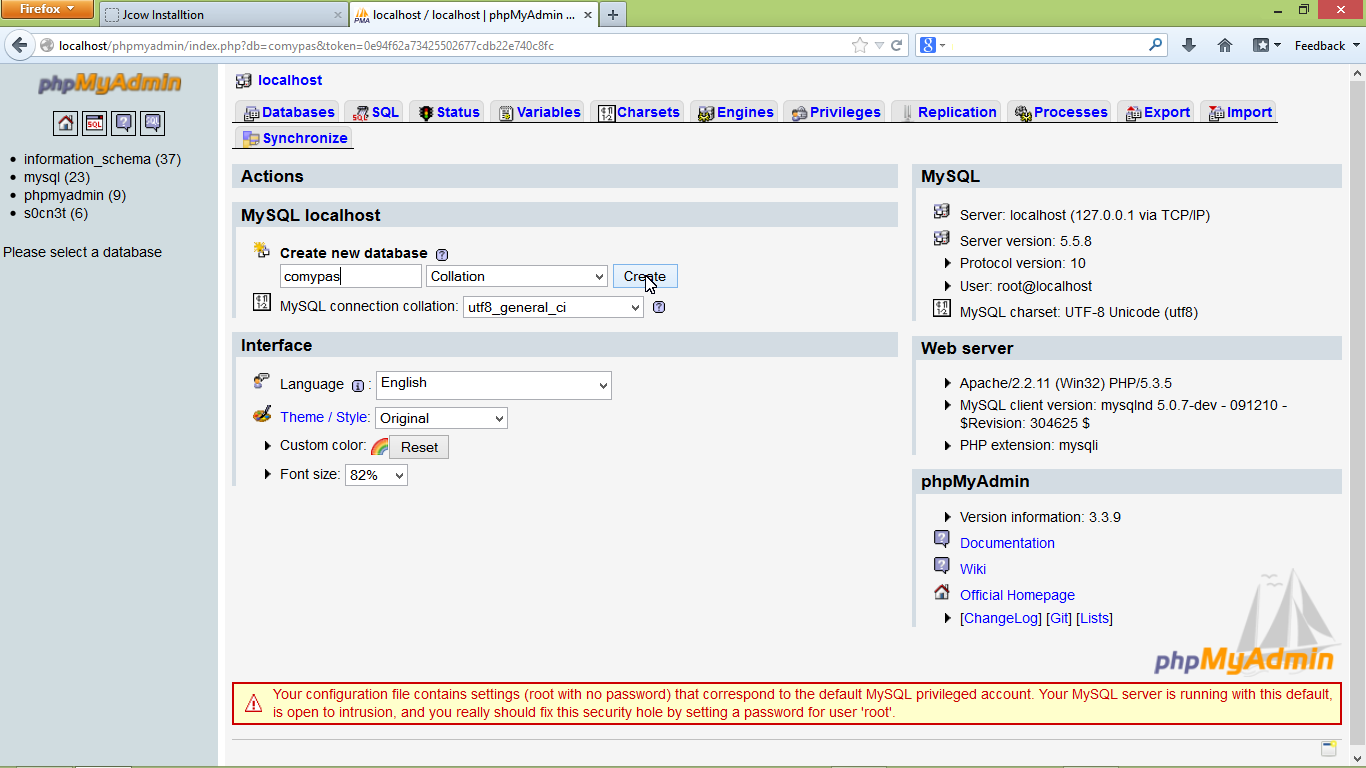Open the Import tab
Image resolution: width=1366 pixels, height=768 pixels.
[1239, 112]
